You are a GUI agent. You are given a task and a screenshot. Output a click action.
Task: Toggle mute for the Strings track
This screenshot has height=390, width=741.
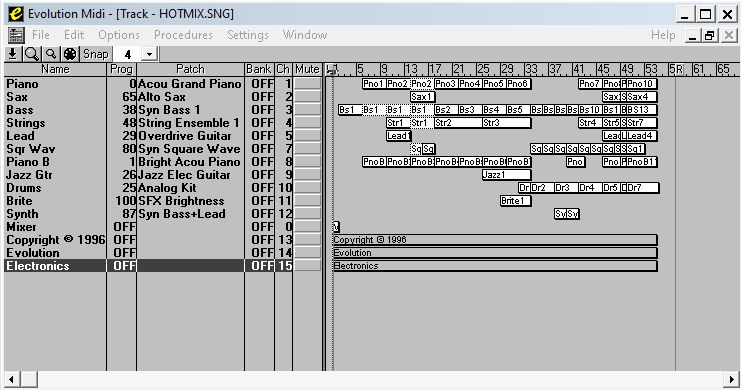pos(307,123)
